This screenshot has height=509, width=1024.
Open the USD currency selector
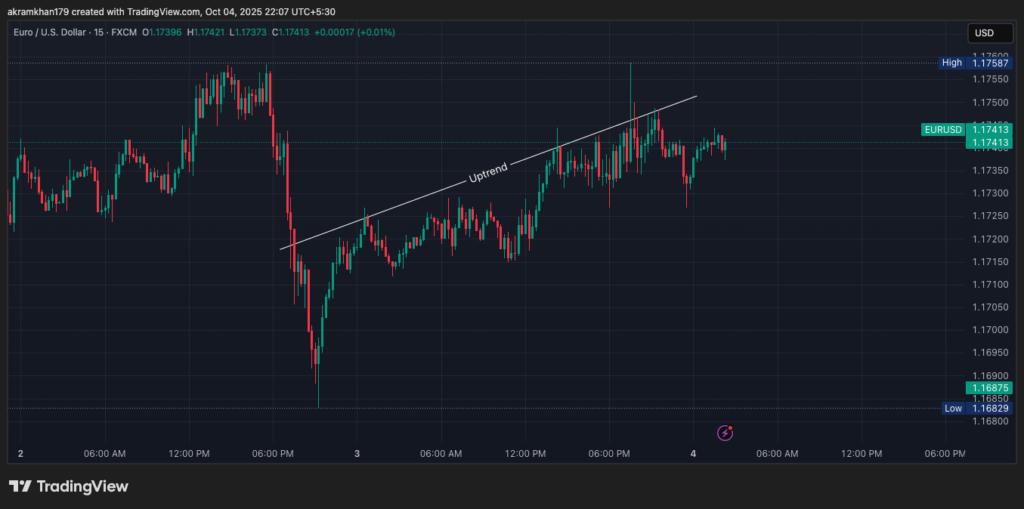point(982,33)
